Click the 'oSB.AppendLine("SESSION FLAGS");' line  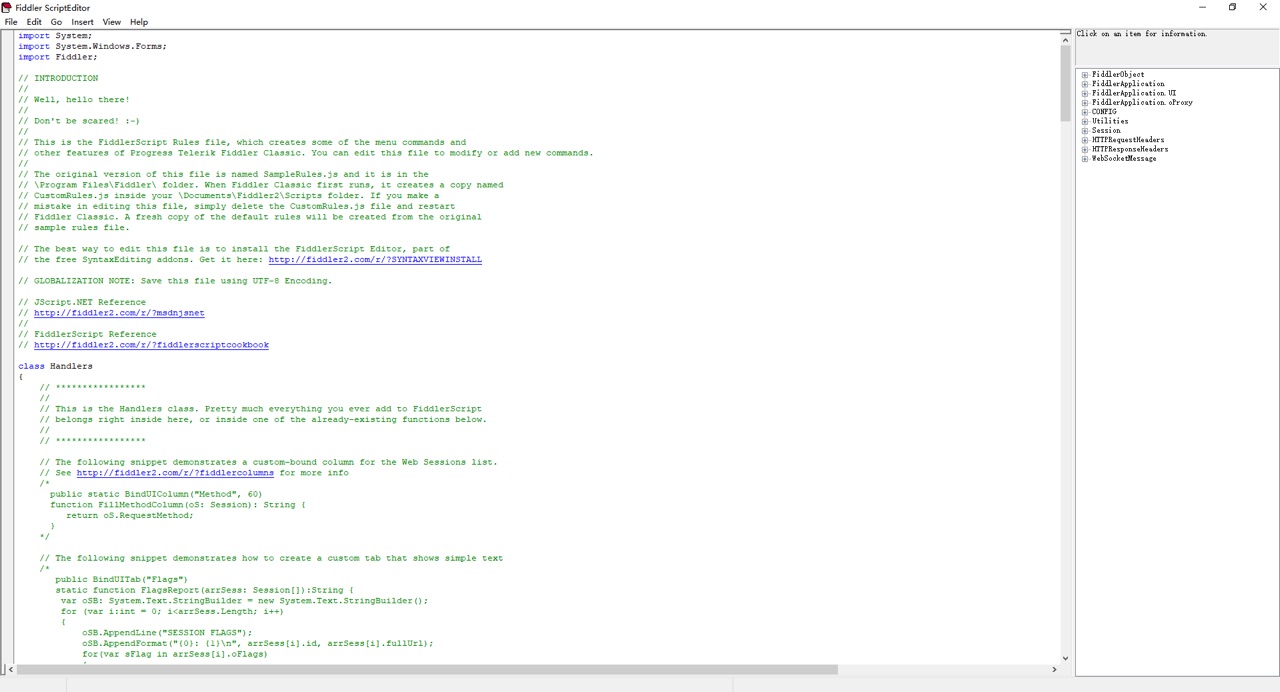(x=167, y=633)
